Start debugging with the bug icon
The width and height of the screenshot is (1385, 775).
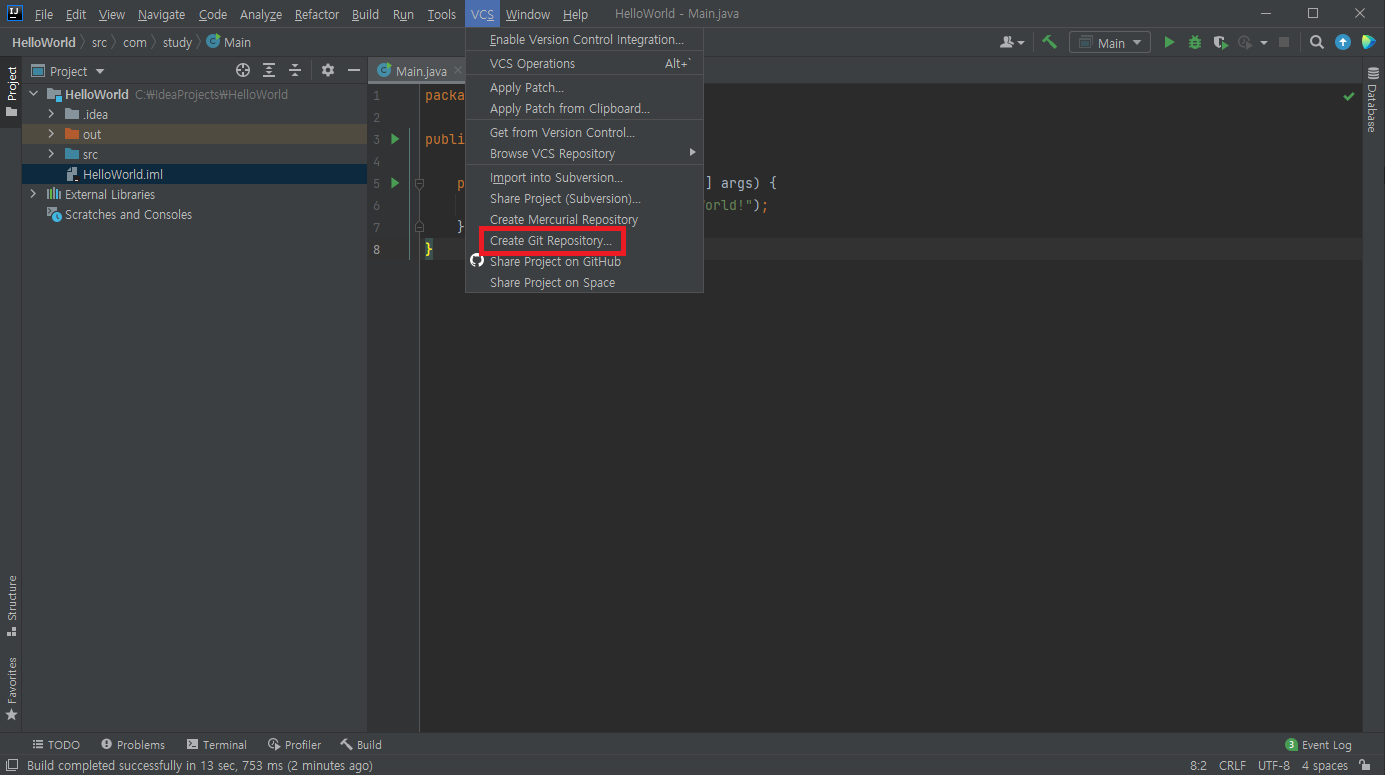tap(1195, 42)
